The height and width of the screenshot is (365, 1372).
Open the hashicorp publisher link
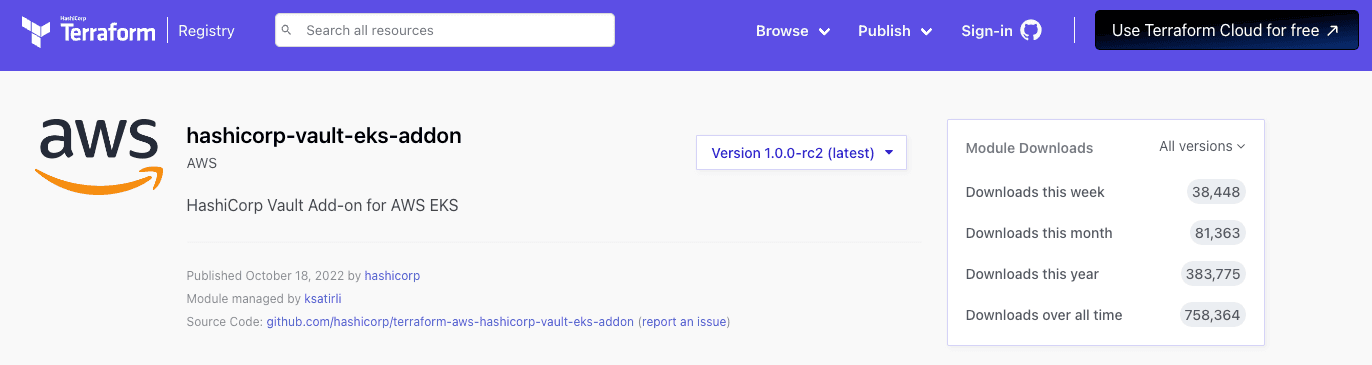(x=392, y=275)
